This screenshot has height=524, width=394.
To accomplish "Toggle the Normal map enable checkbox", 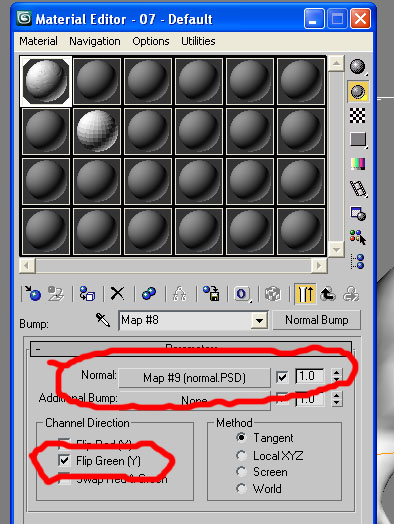I will 282,377.
